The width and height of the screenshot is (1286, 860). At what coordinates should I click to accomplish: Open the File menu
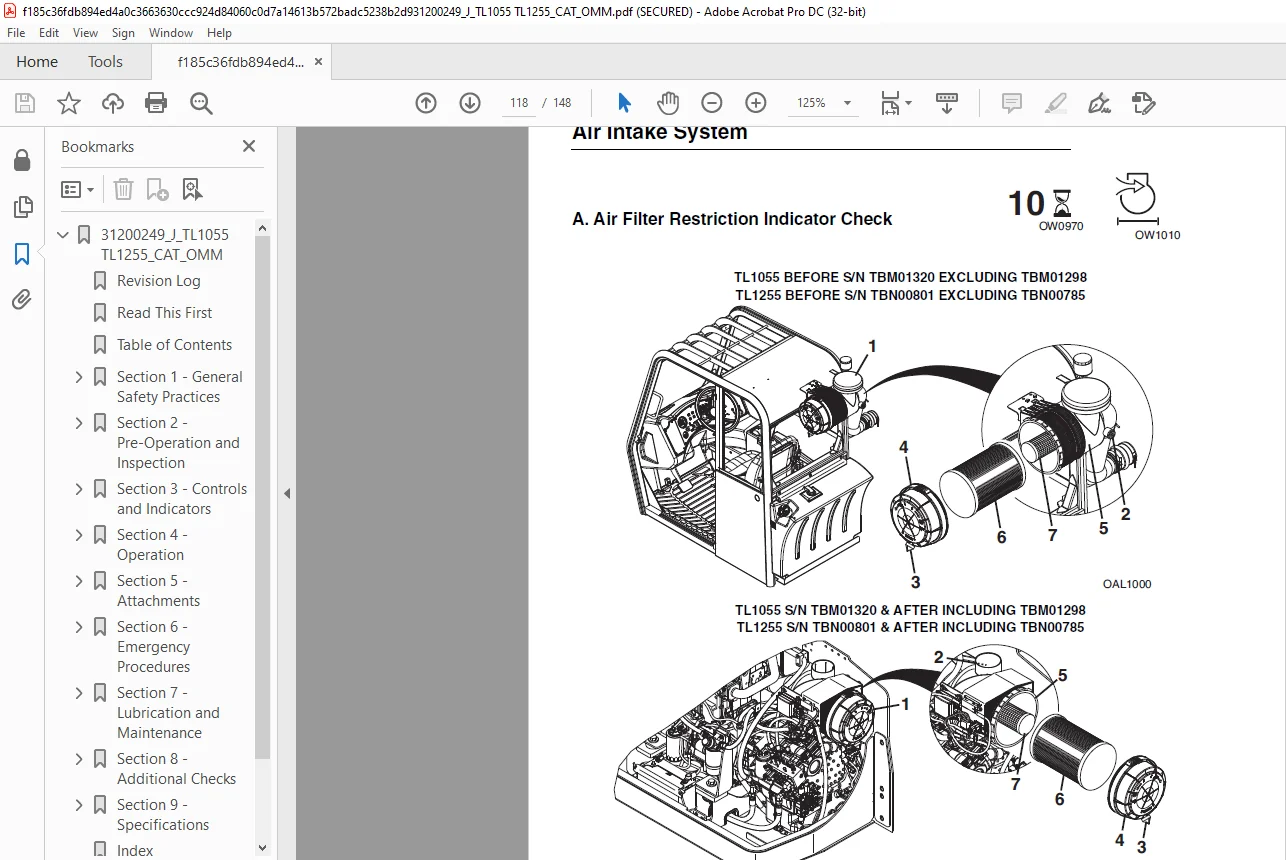16,33
